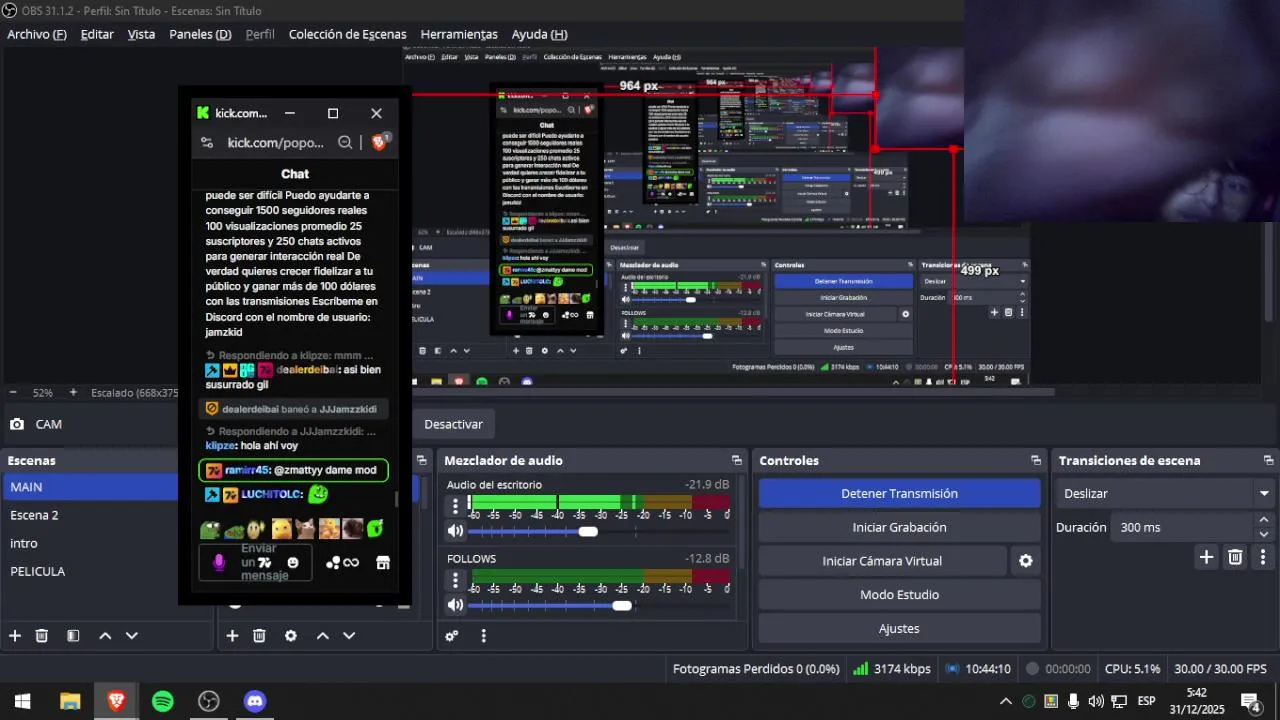Open audio mixer three-dot menu at bottom

[483, 635]
